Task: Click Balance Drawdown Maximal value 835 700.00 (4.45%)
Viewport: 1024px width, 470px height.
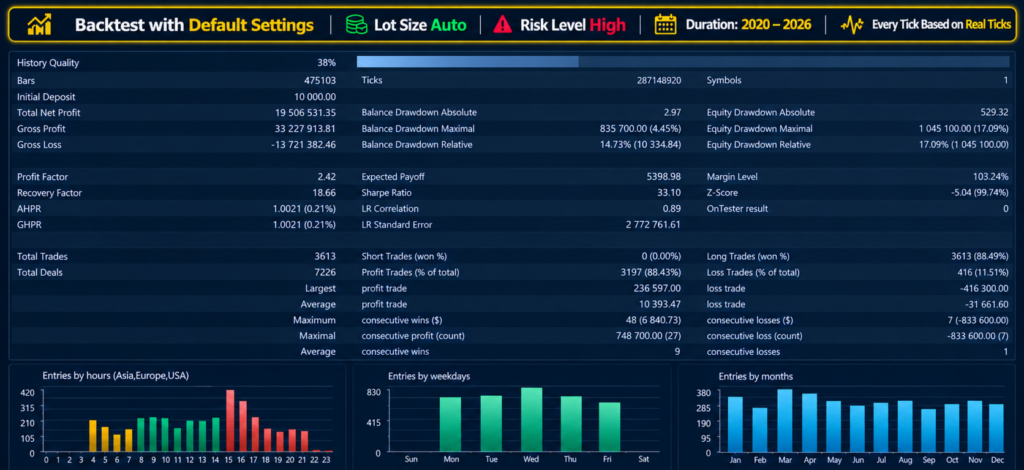Action: 640,129
